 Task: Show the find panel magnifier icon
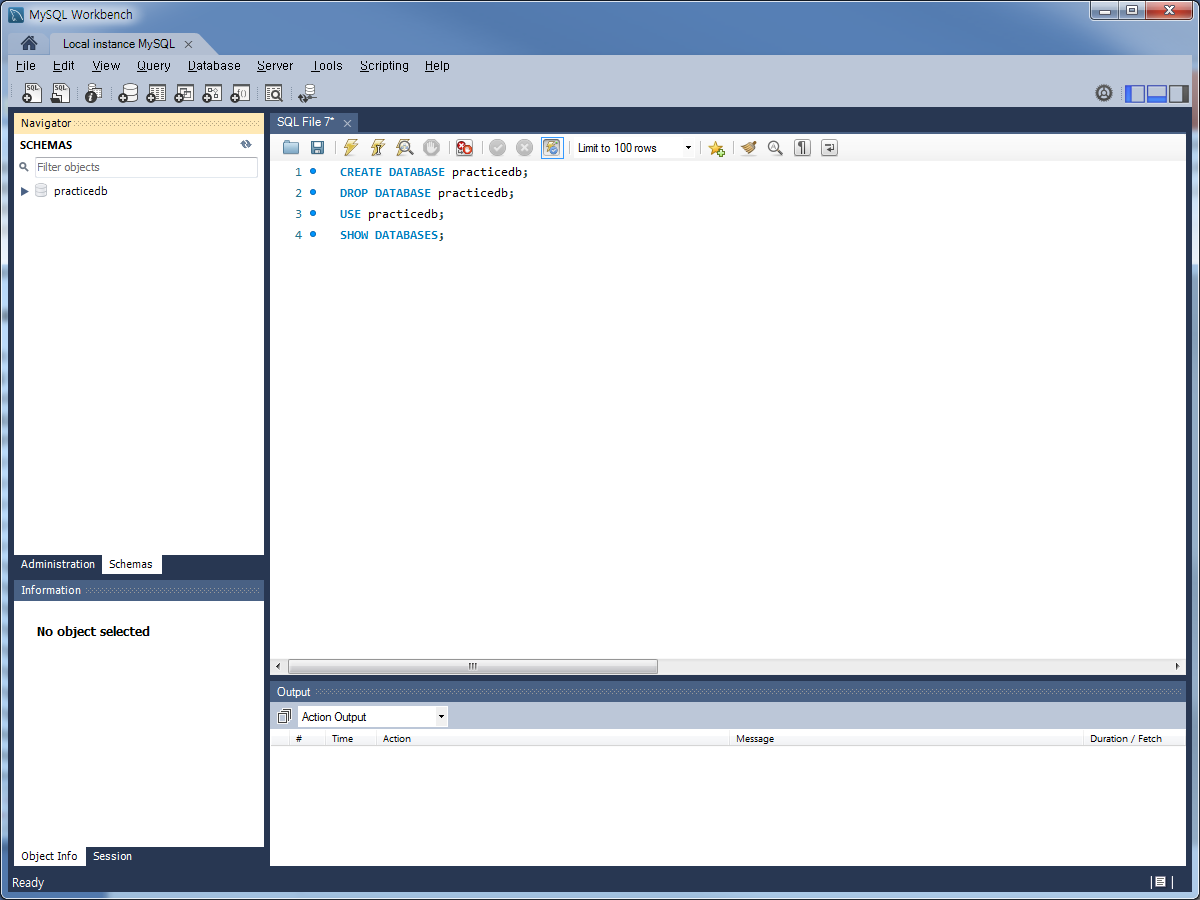(x=775, y=148)
